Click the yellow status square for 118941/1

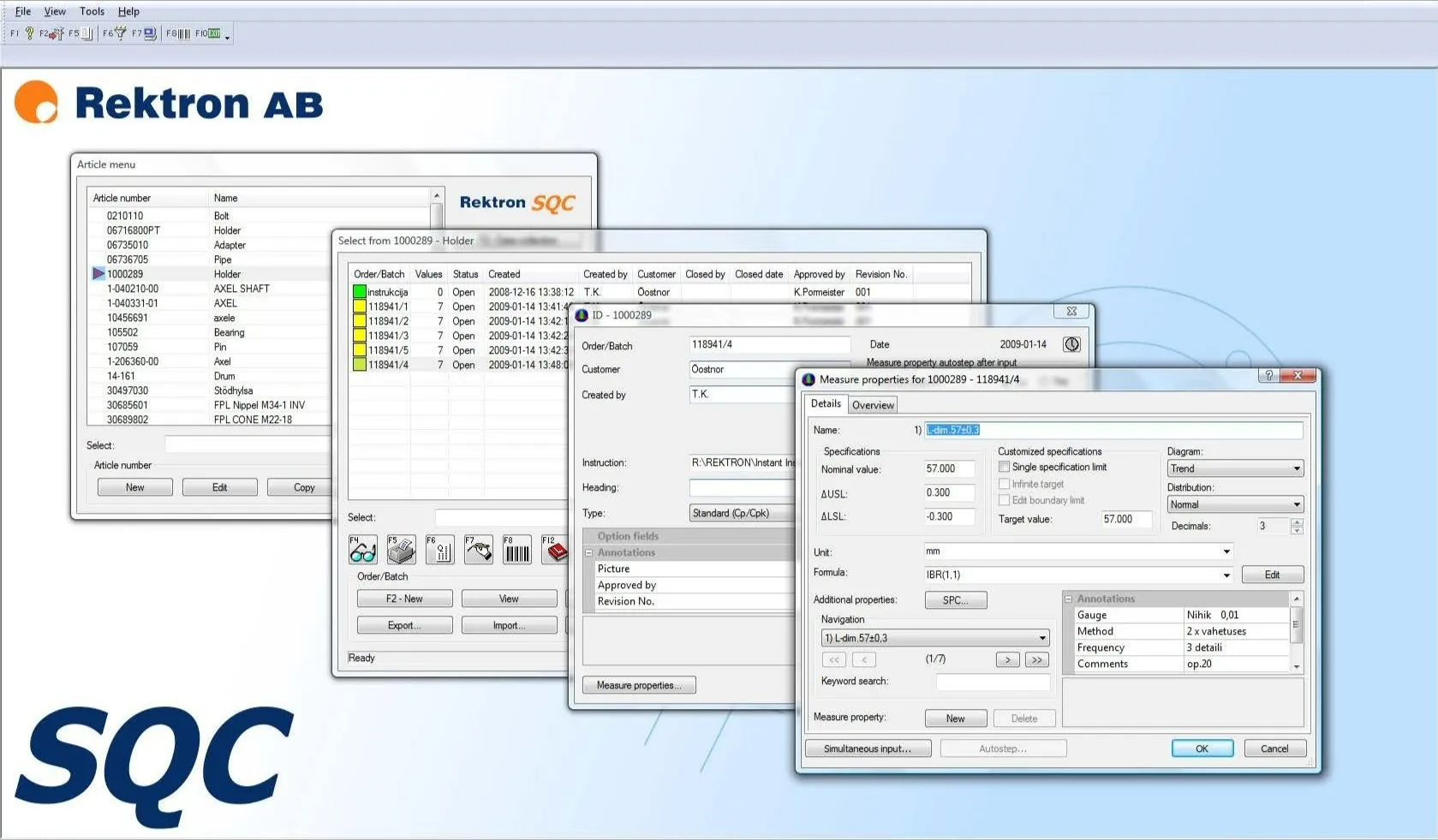point(360,307)
